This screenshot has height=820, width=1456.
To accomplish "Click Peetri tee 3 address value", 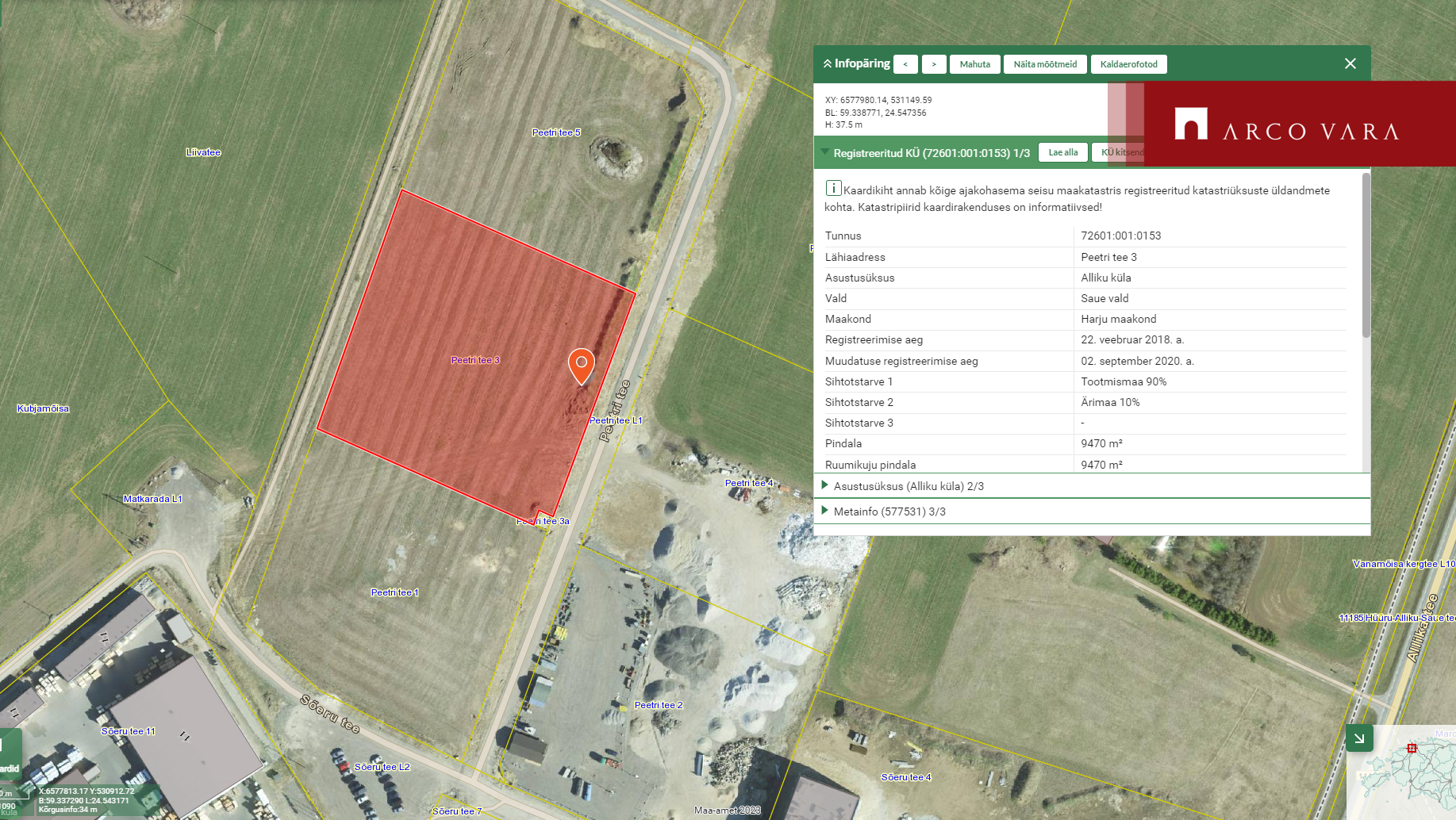I will coord(1108,257).
